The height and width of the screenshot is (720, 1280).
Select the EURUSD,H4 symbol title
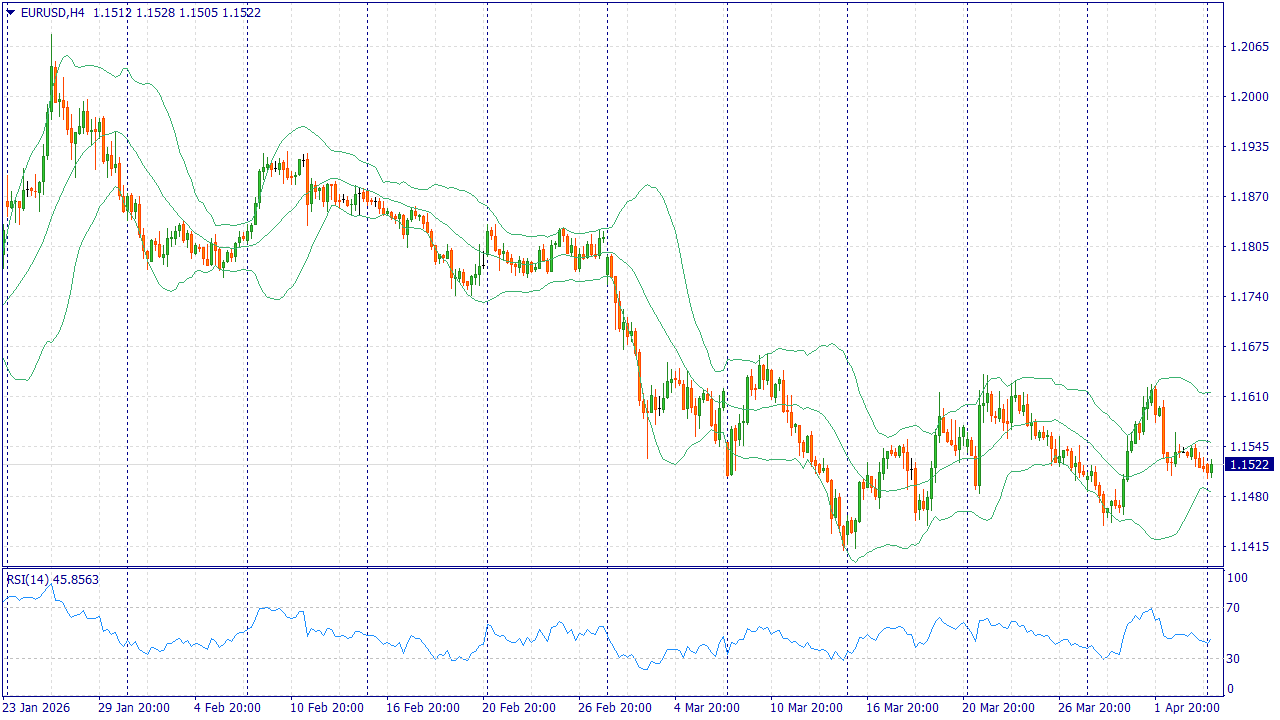[52, 13]
